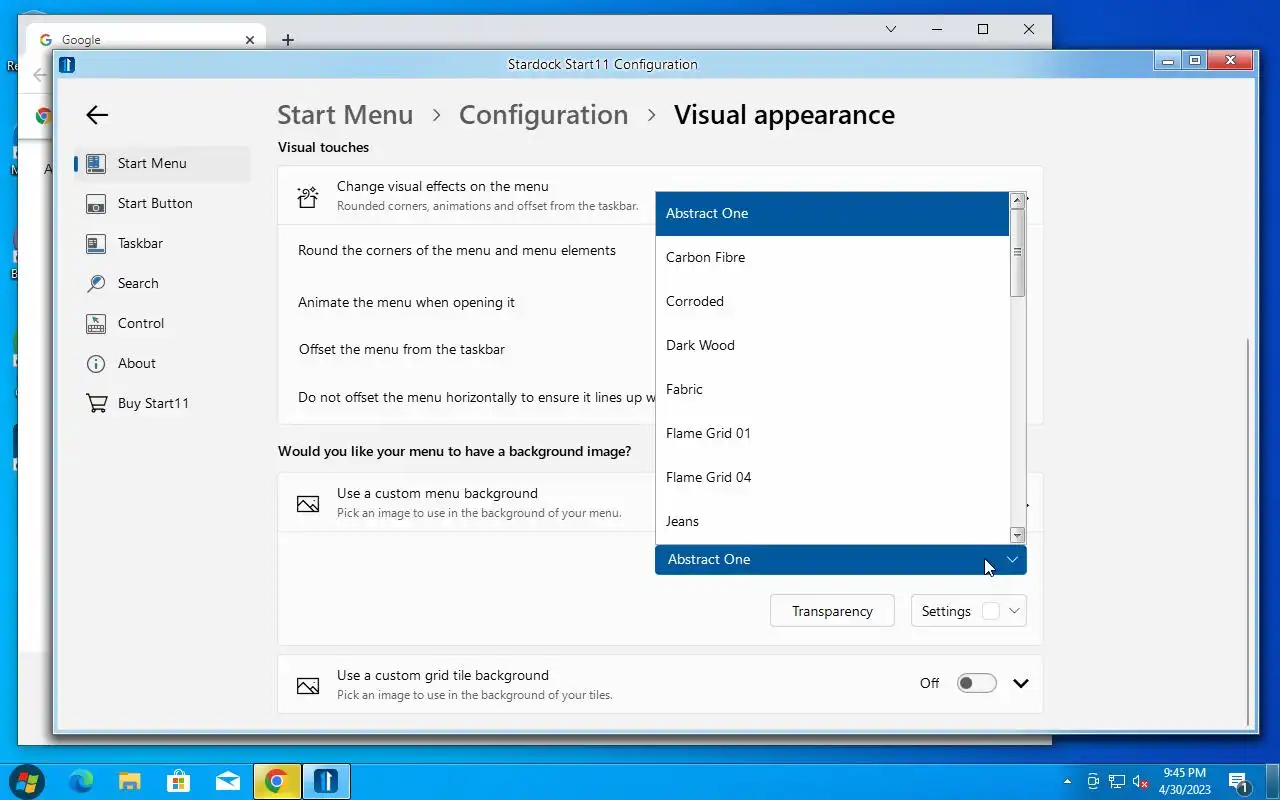Open Microsoft Store from the taskbar

pyautogui.click(x=179, y=781)
